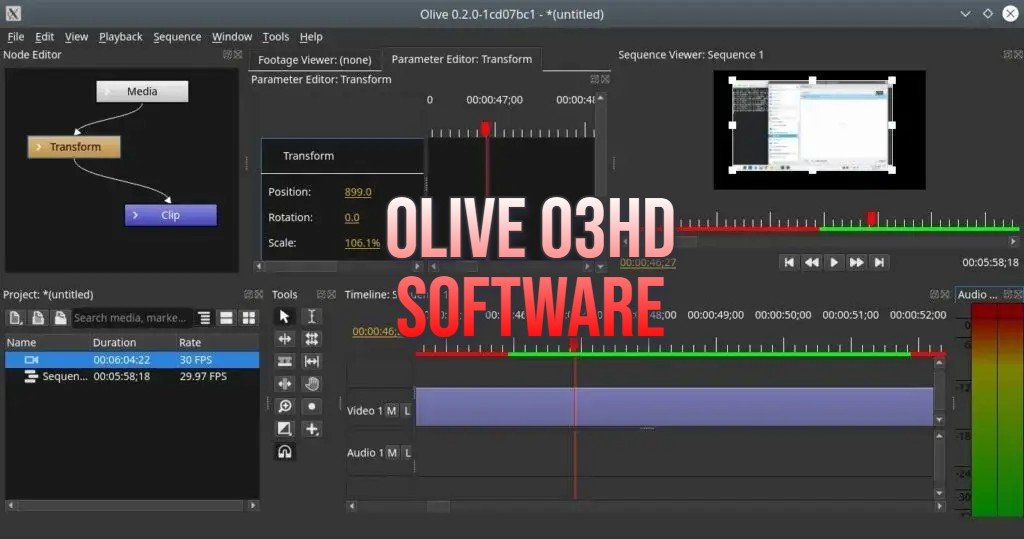Viewport: 1024px width, 539px height.
Task: Switch Project panel to icon view
Action: [249, 318]
